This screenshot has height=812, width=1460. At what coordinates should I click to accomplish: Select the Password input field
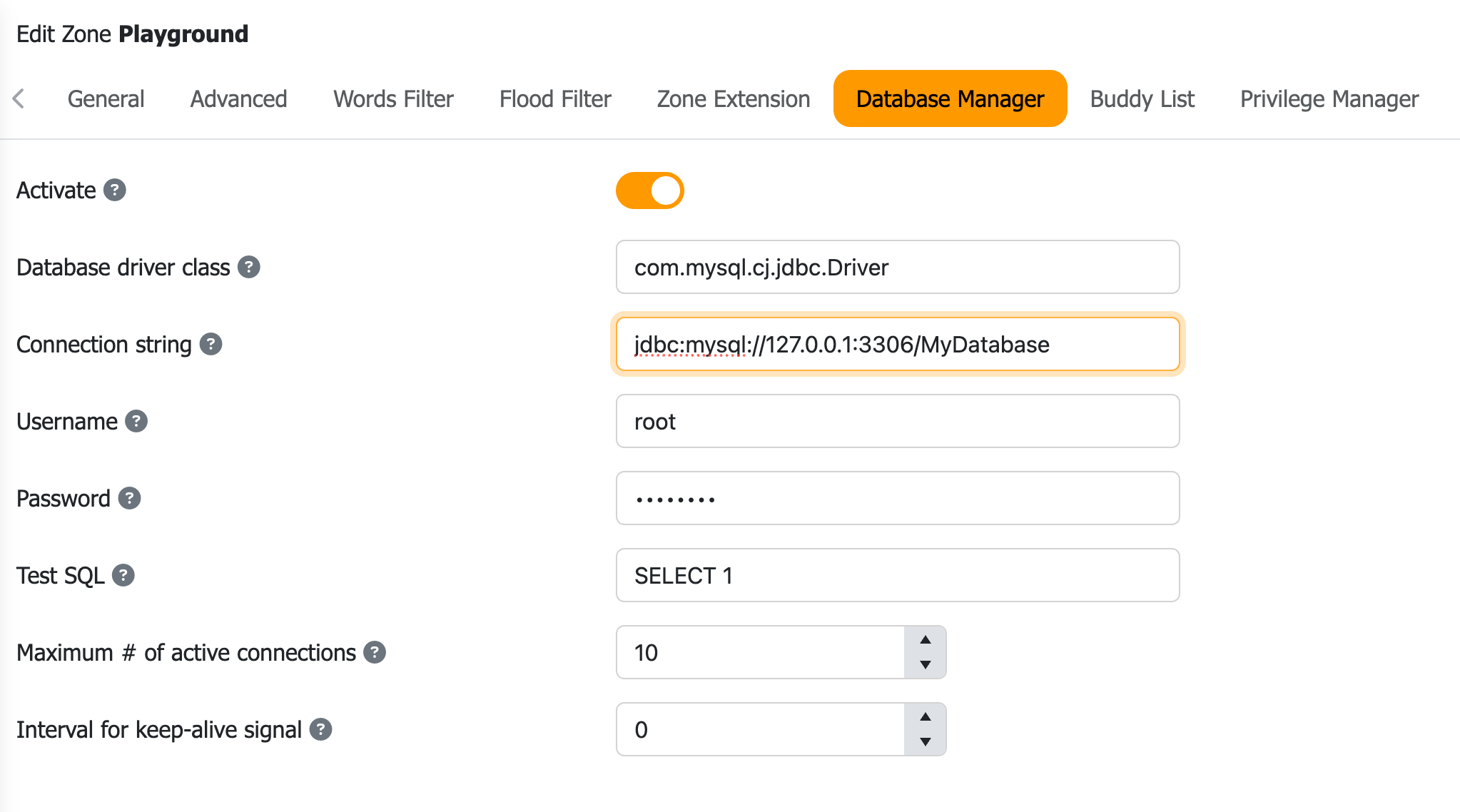point(898,498)
